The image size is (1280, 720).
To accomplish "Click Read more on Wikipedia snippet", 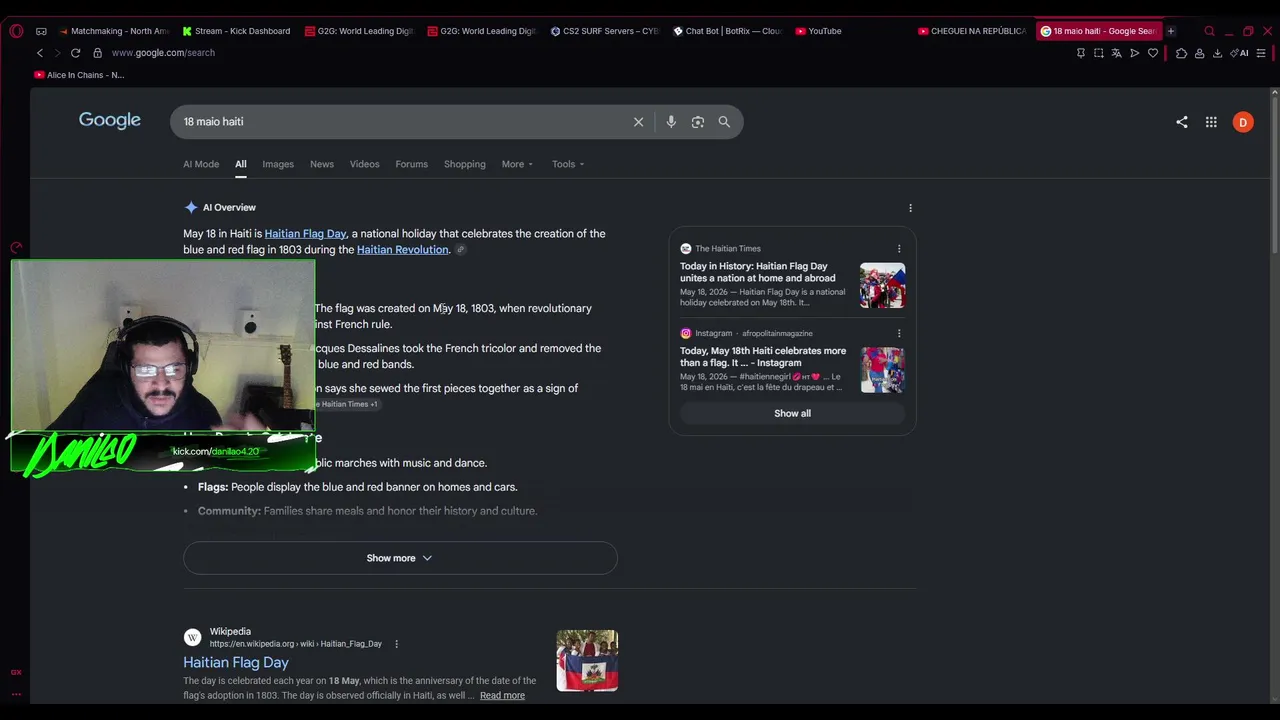I will (502, 696).
